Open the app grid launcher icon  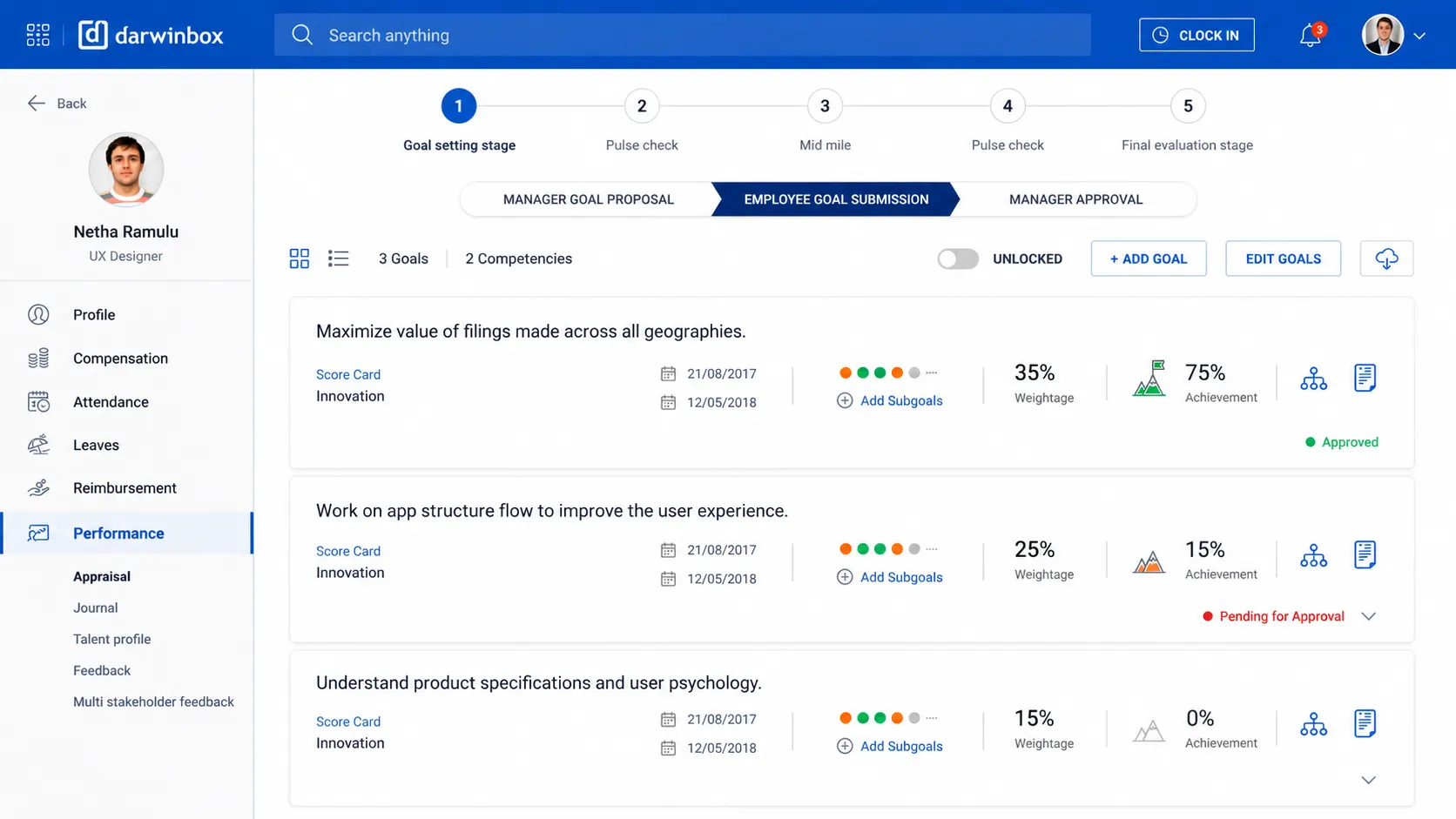[x=38, y=35]
